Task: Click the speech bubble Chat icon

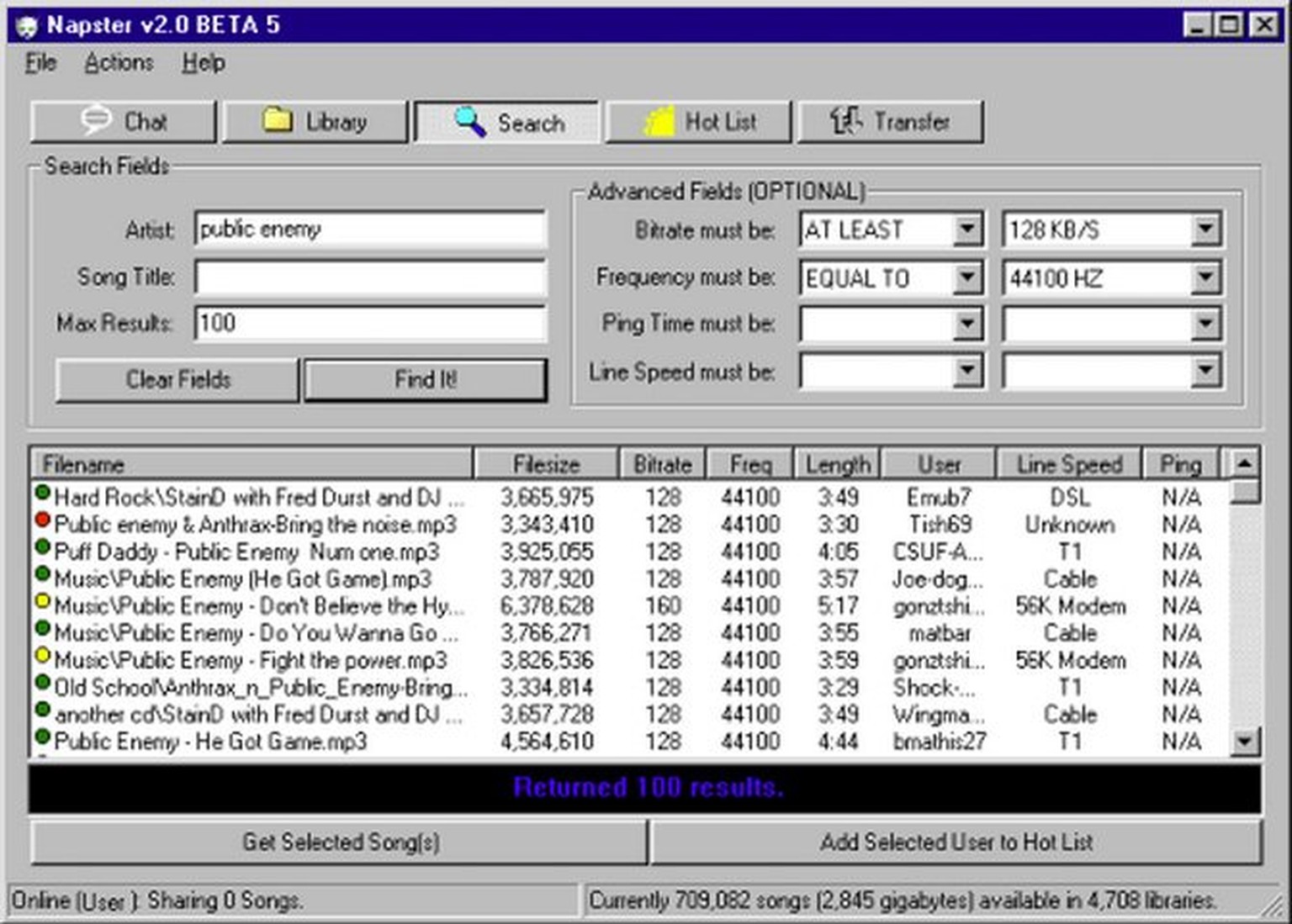Action: tap(96, 119)
